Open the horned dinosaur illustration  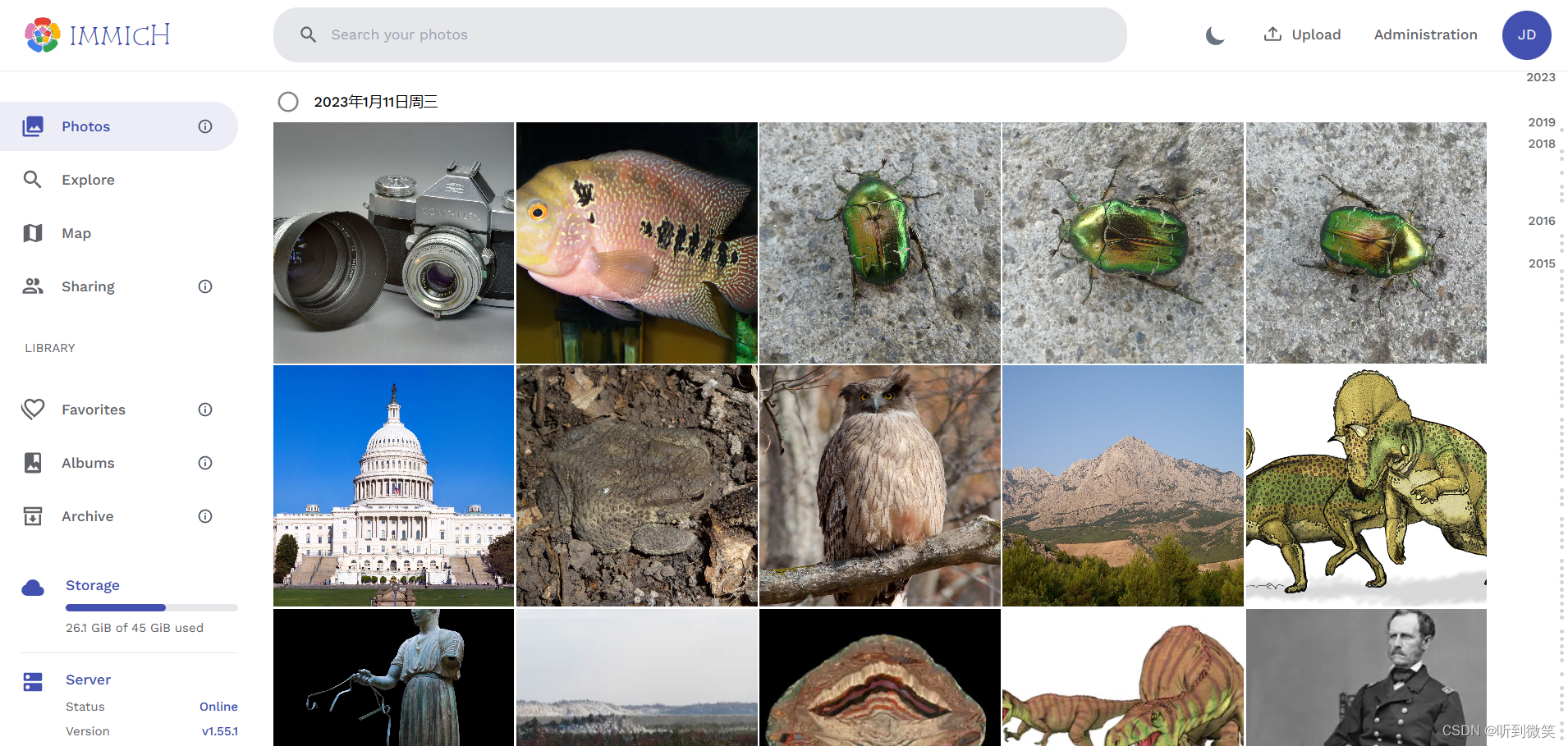1366,486
